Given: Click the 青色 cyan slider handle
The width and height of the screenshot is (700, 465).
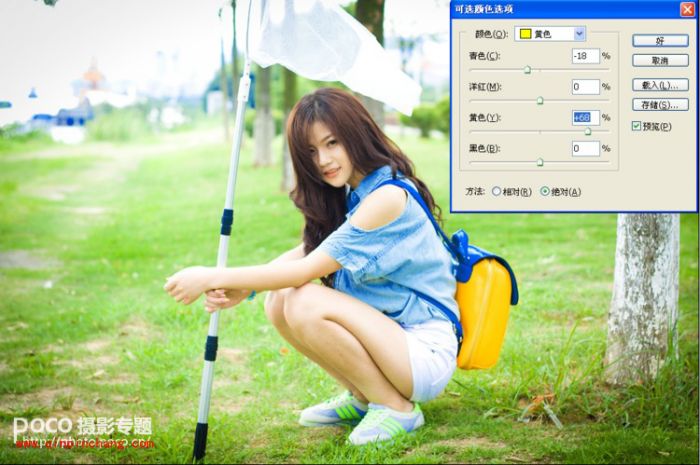Looking at the screenshot, I should pos(527,70).
